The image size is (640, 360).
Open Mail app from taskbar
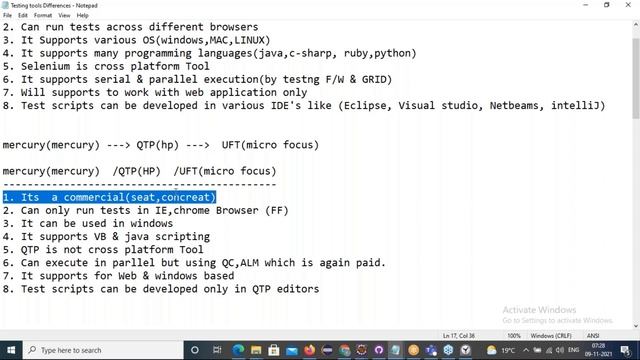[x=292, y=350]
